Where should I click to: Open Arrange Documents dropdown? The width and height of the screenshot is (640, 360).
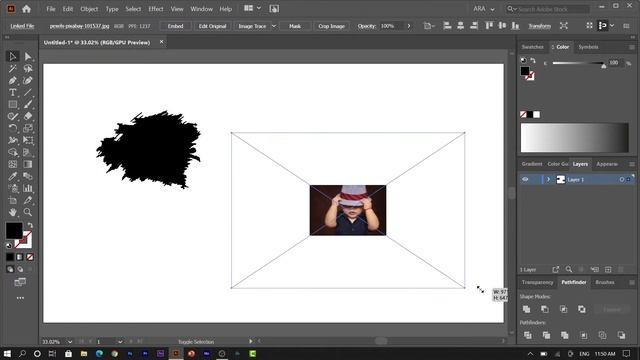[x=252, y=9]
